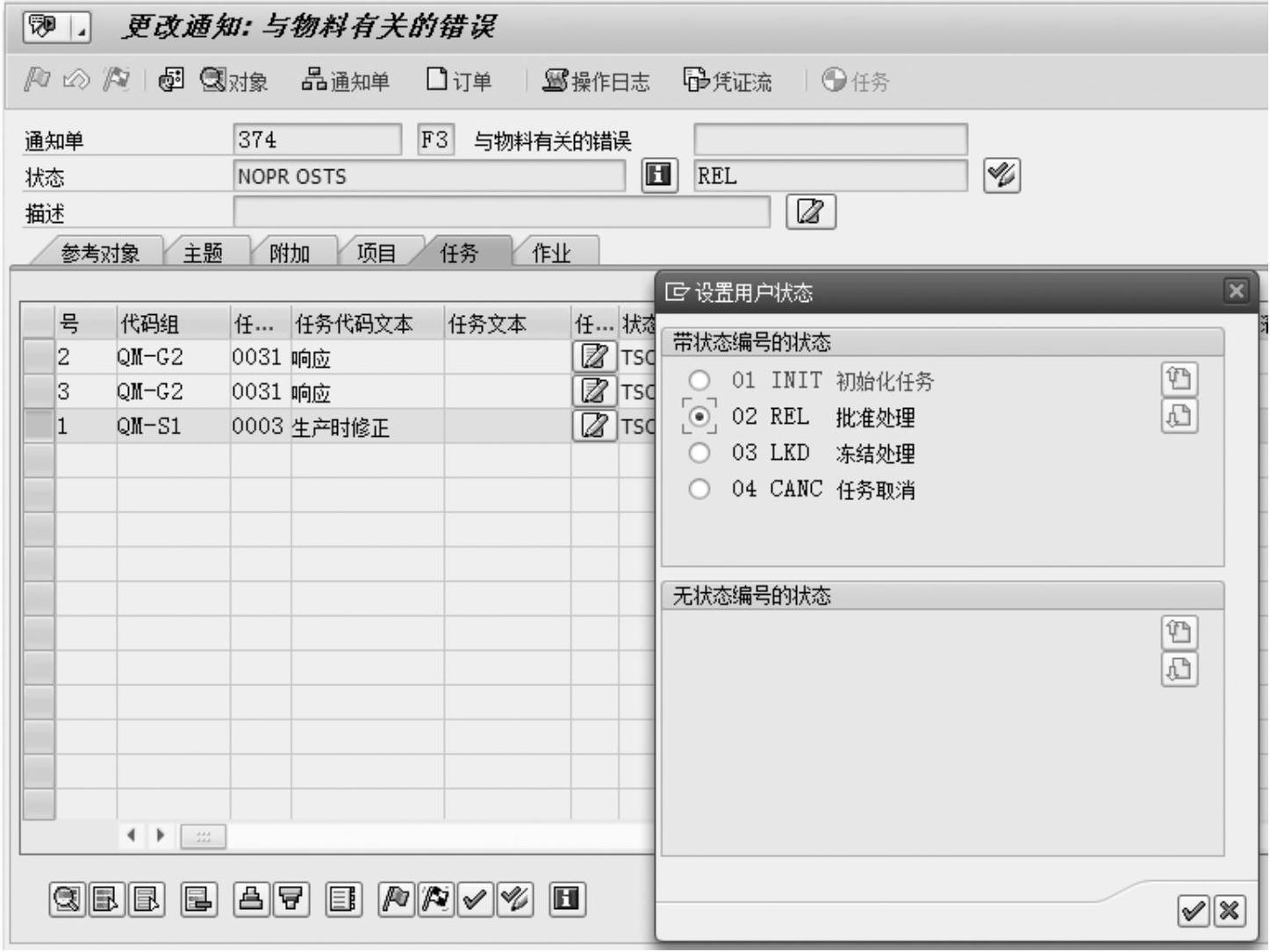1270x952 pixels.
Task: Click page-down icon in 无状态编号的状态 group
Action: point(1179,669)
